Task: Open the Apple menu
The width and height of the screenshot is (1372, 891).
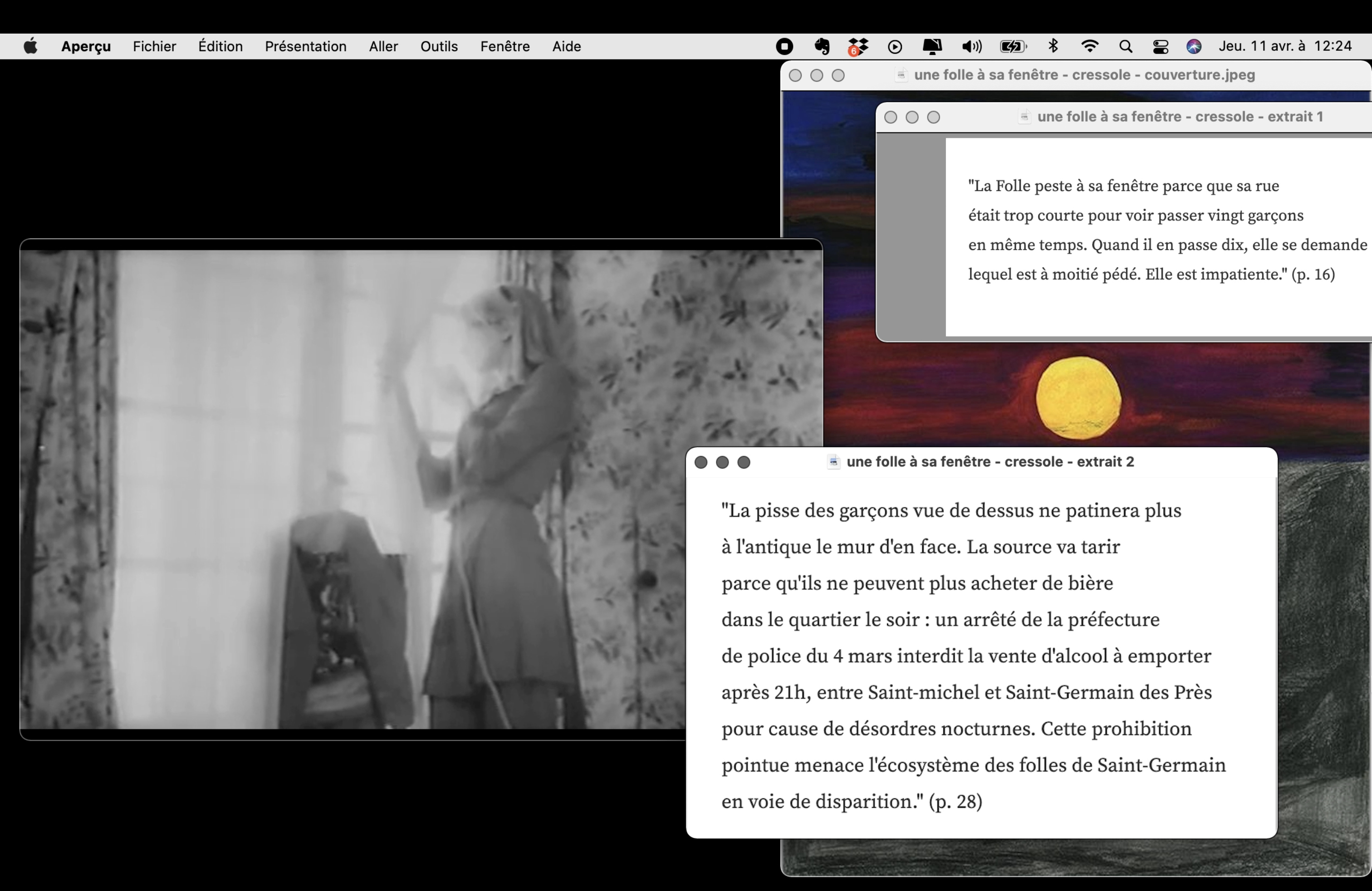Action: click(30, 46)
